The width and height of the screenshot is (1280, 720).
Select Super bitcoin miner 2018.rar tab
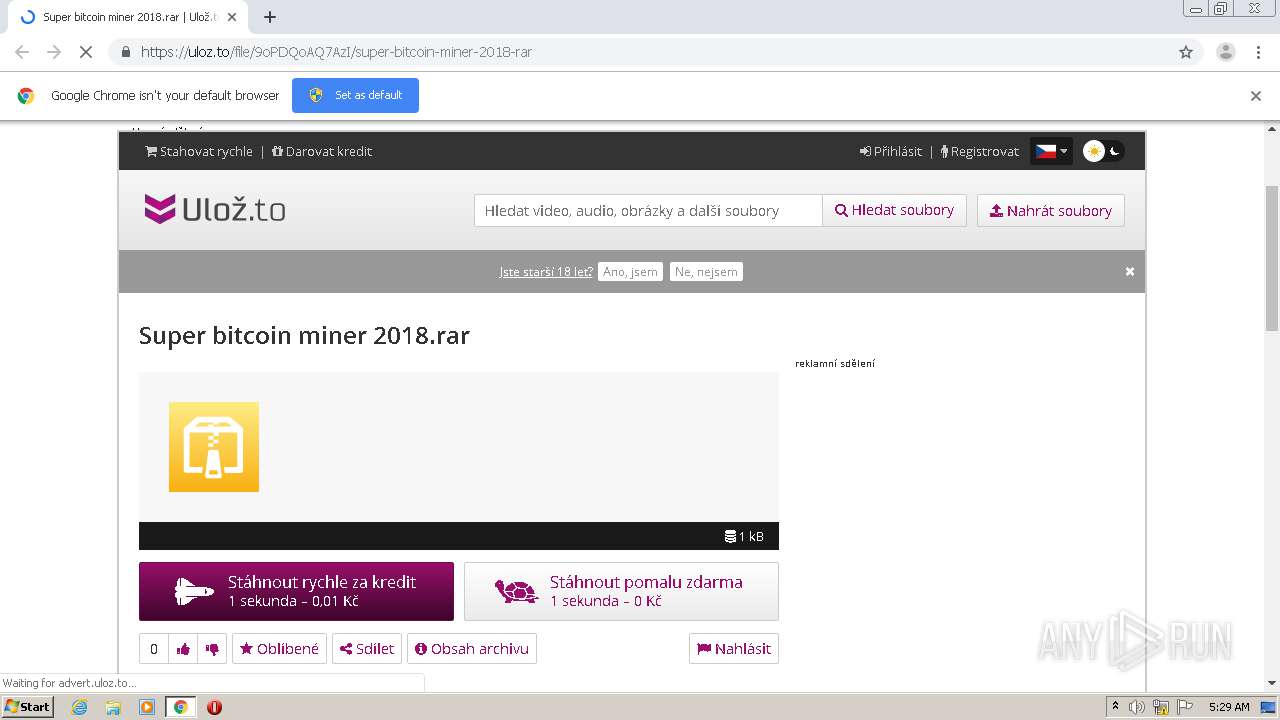[x=130, y=17]
